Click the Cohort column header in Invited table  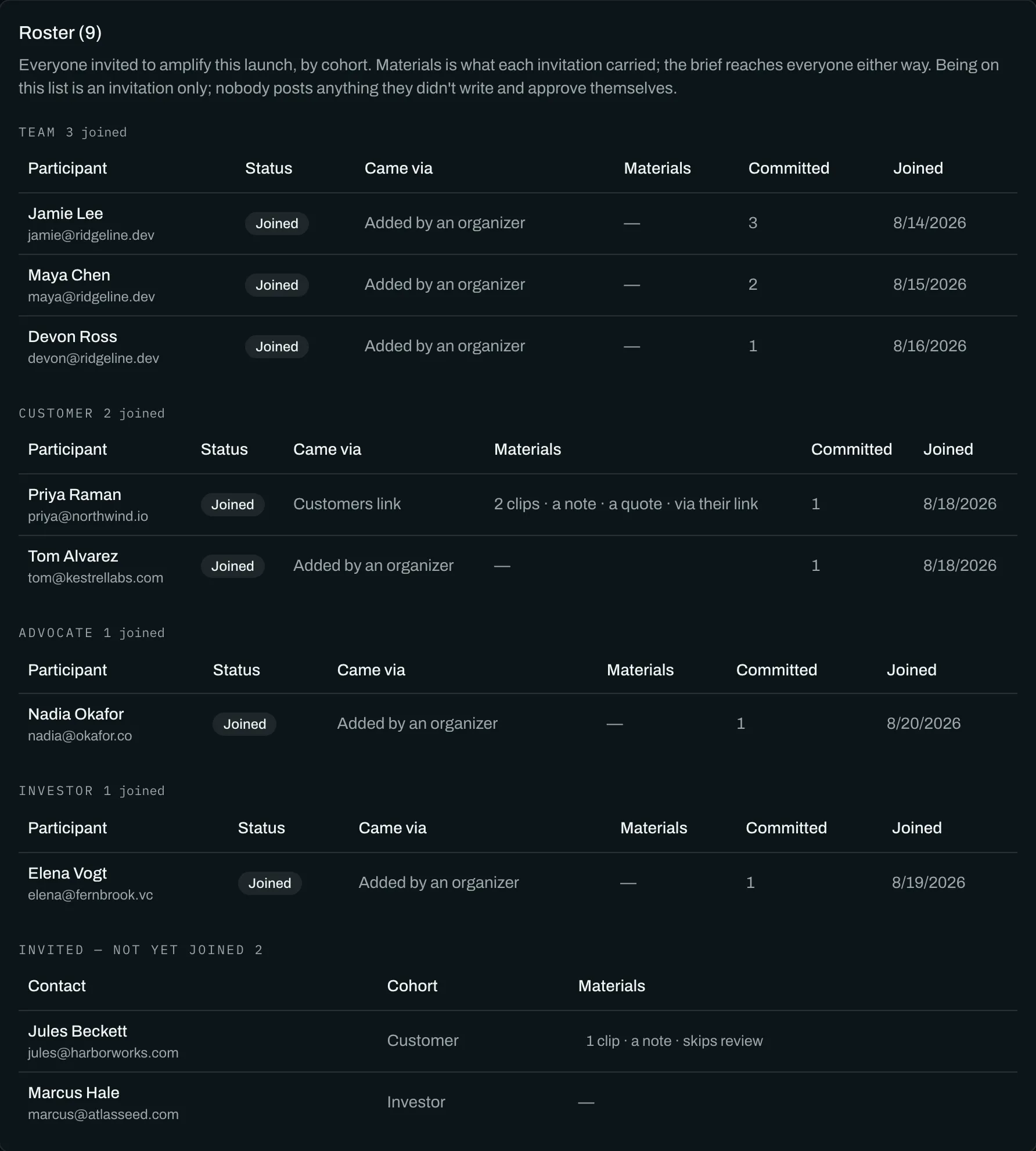pyautogui.click(x=412, y=986)
